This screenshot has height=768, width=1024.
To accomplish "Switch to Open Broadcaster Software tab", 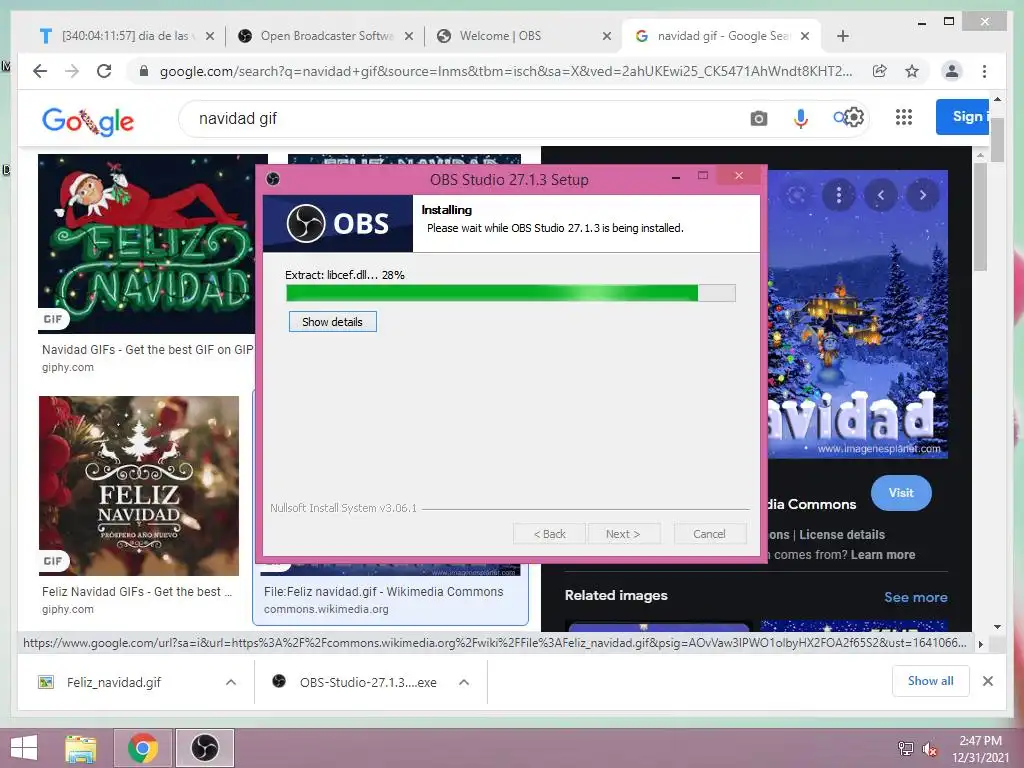I will [x=323, y=36].
